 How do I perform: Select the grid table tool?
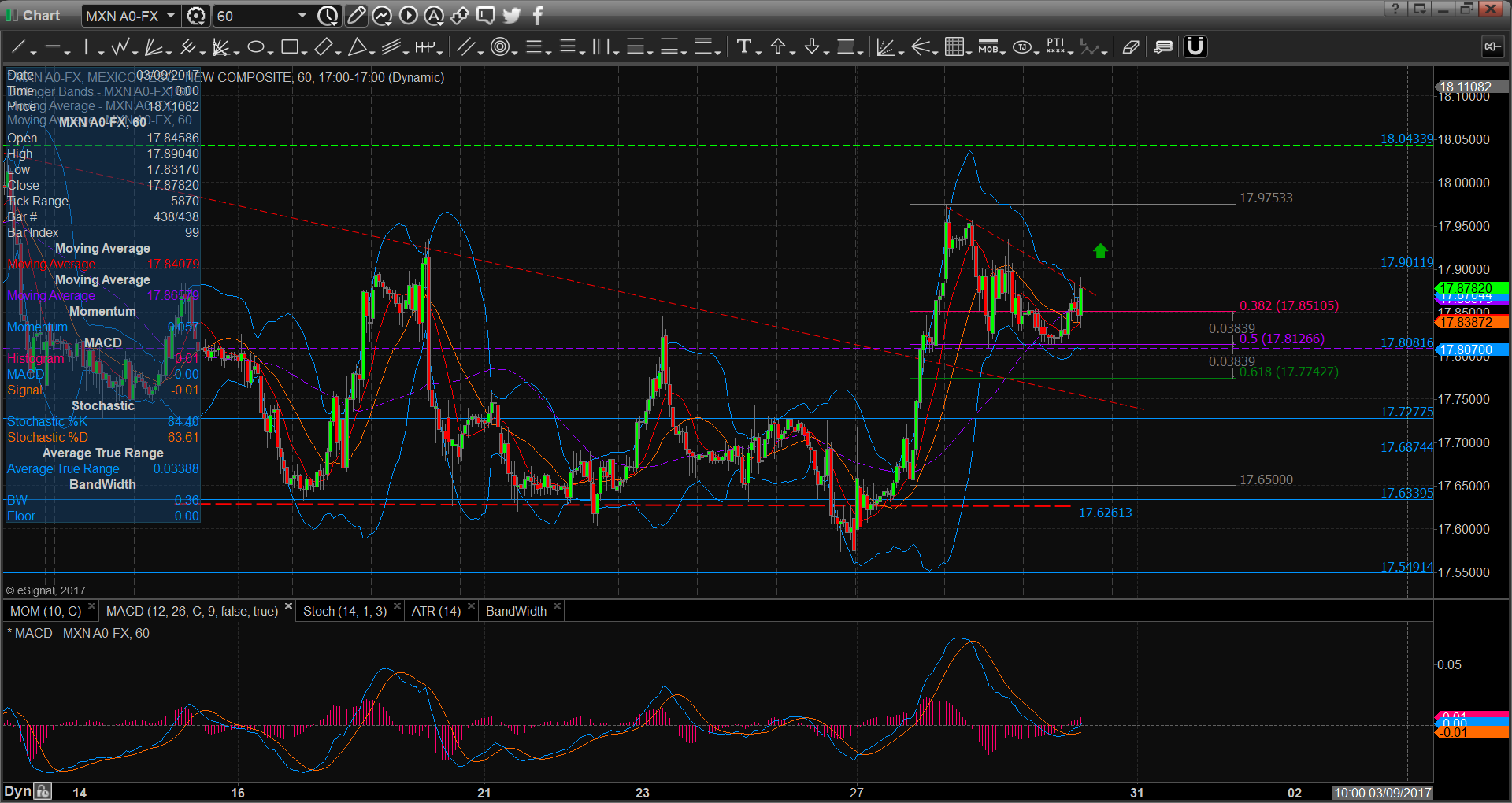(954, 47)
